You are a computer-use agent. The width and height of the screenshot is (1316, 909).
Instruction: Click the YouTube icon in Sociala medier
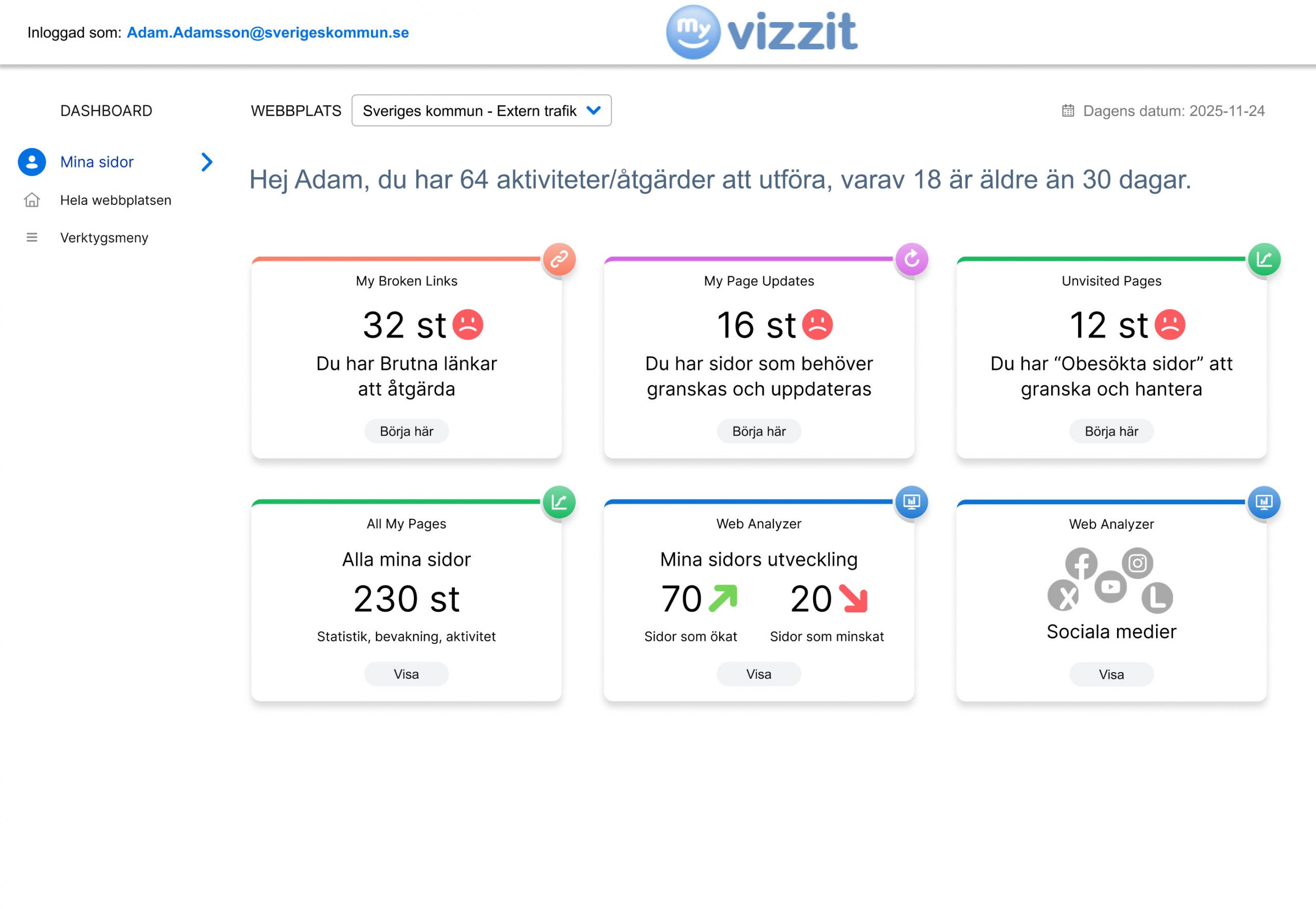coord(1110,587)
